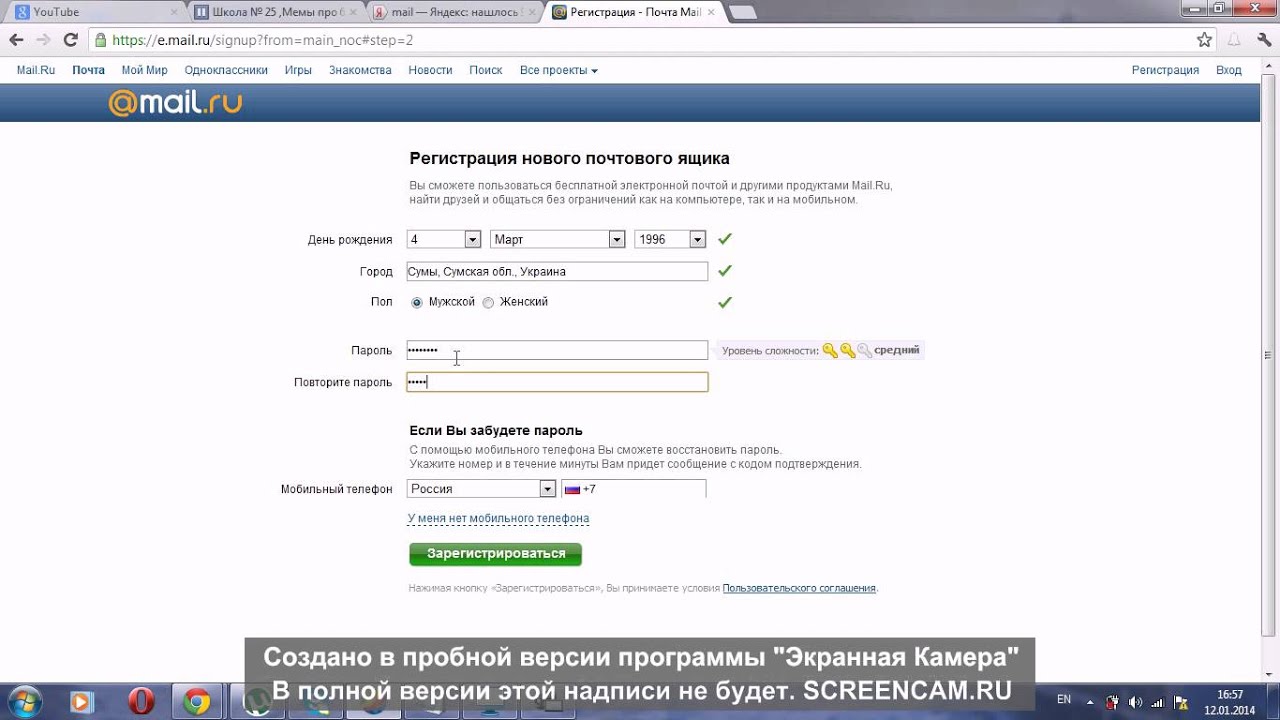Open Мой Мир in top navigation
The image size is (1280, 720).
coord(145,70)
